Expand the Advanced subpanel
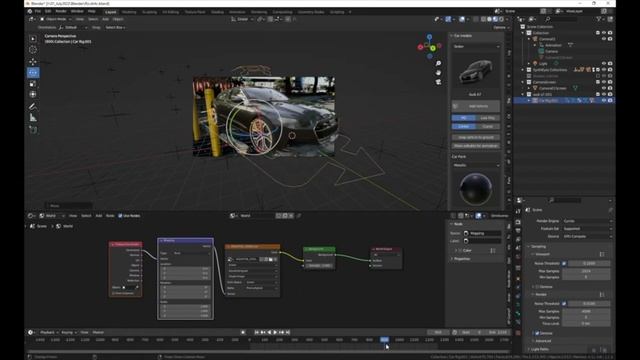Image resolution: width=640 pixels, height=360 pixels. click(x=543, y=341)
